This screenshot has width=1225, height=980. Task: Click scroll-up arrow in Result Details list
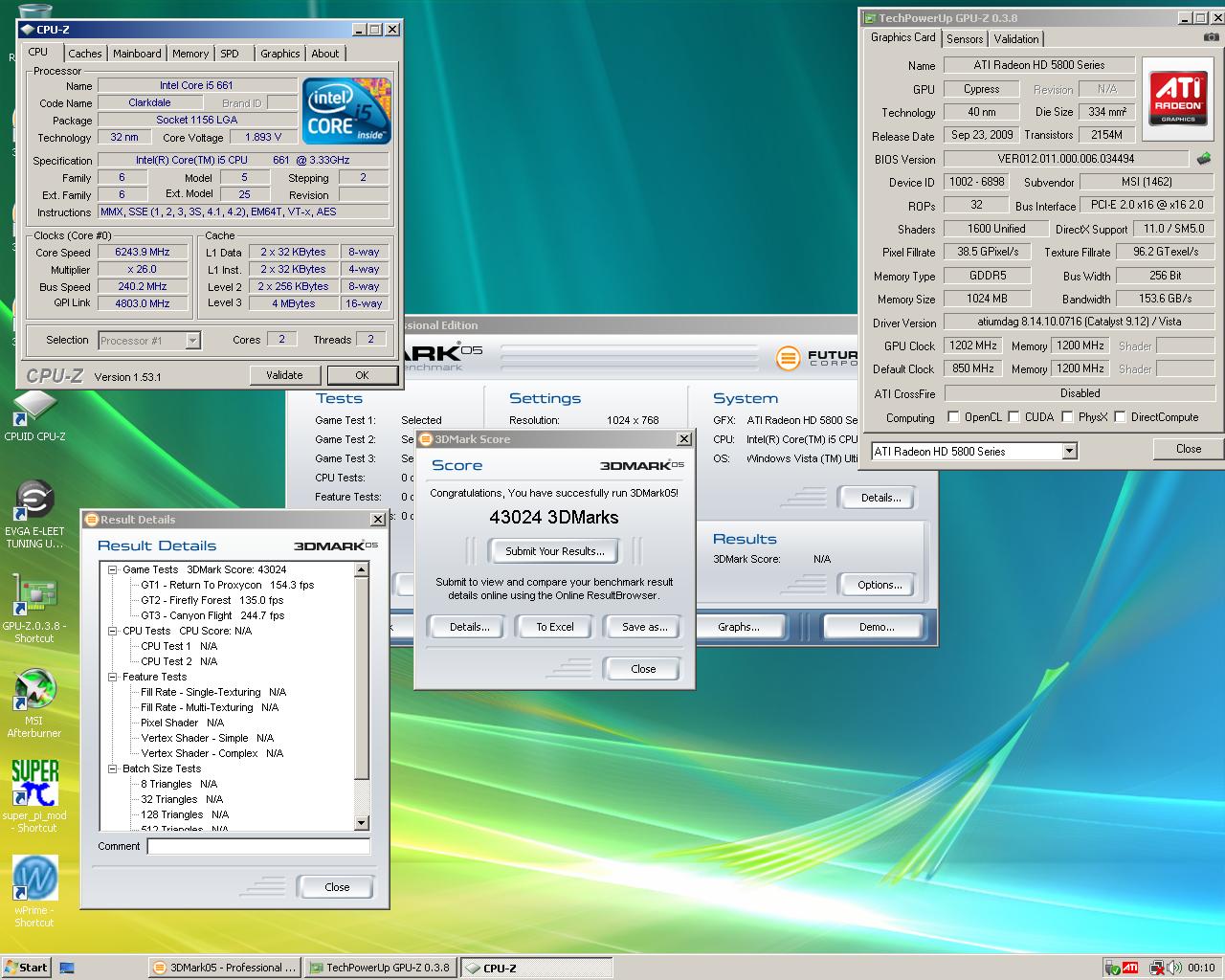pyautogui.click(x=361, y=570)
